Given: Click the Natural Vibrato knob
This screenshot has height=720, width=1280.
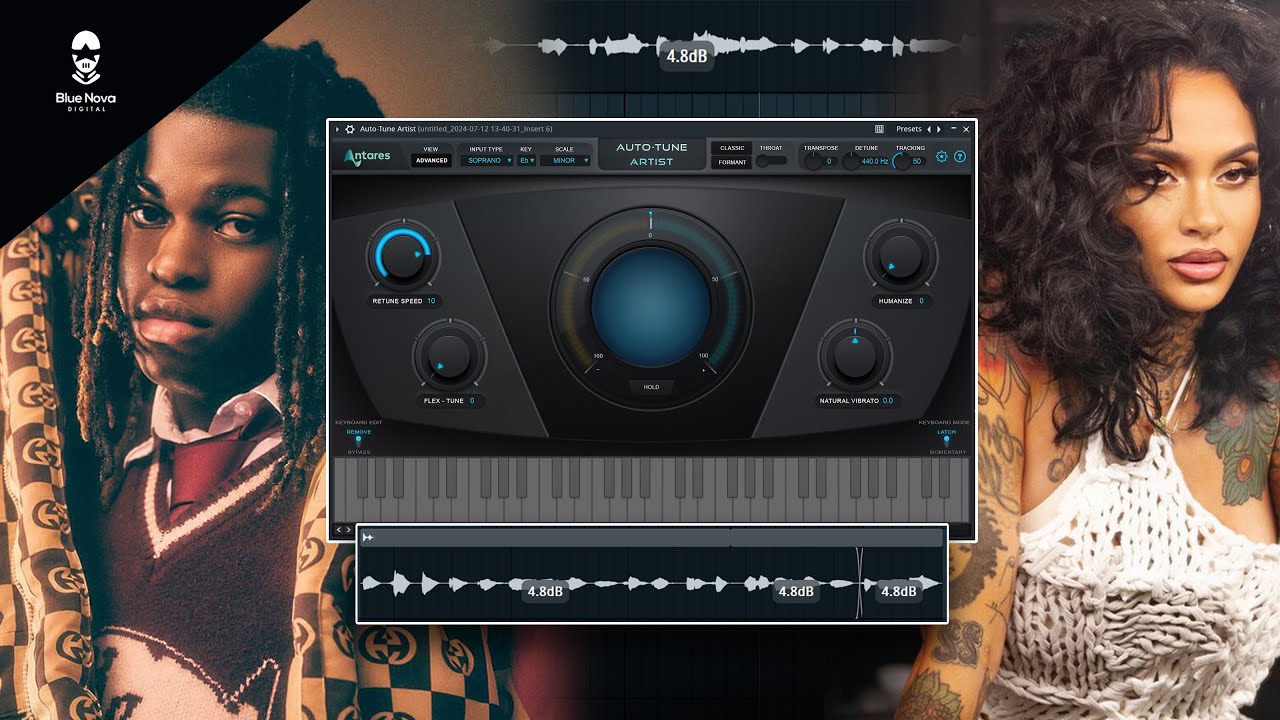Looking at the screenshot, I should pyautogui.click(x=854, y=355).
